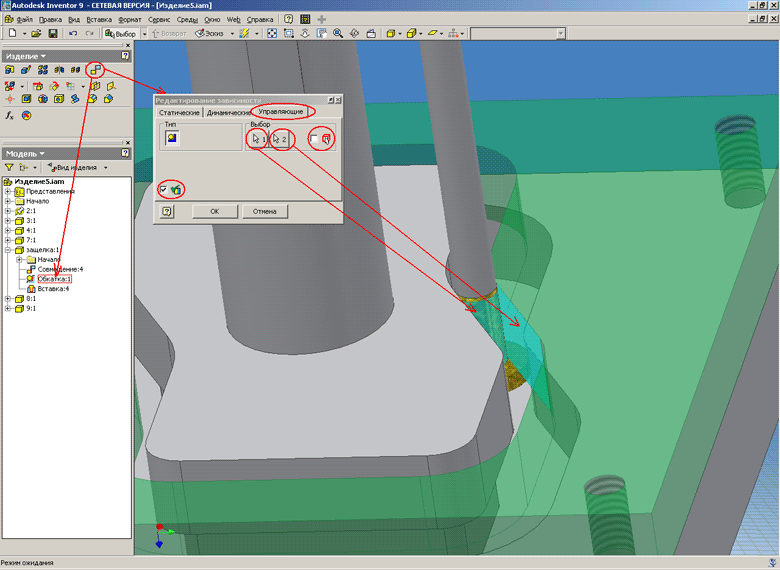Cancel the dialog with Отмена

coord(264,211)
